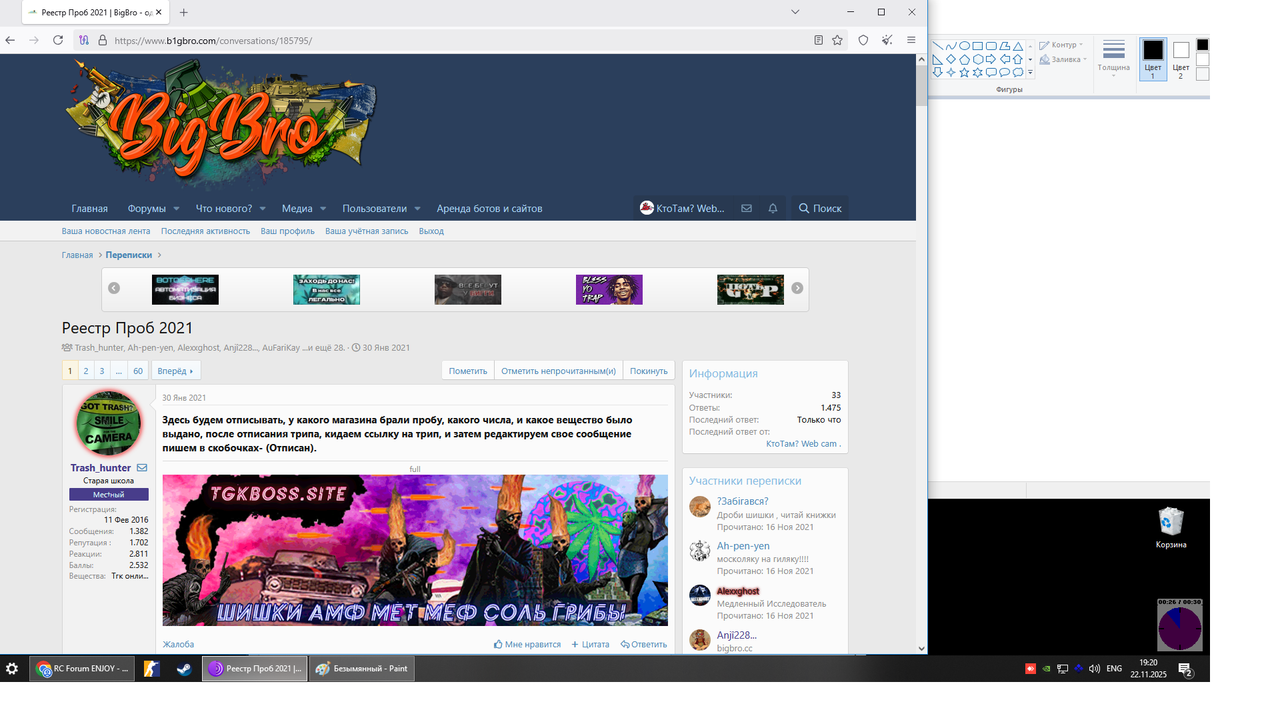Select the four-point star shape in Paint

(x=951, y=72)
